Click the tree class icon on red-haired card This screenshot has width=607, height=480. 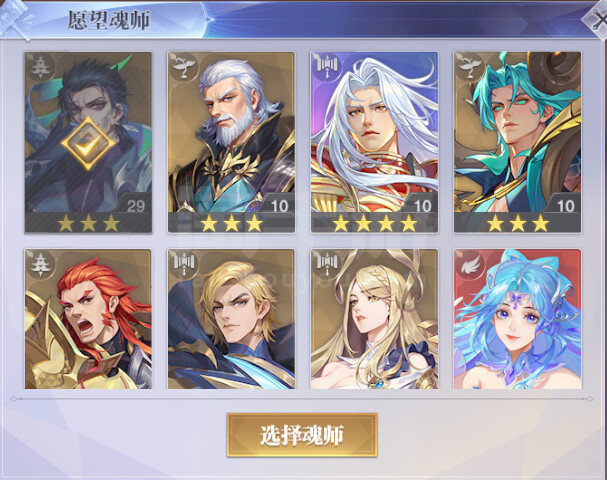[x=39, y=264]
